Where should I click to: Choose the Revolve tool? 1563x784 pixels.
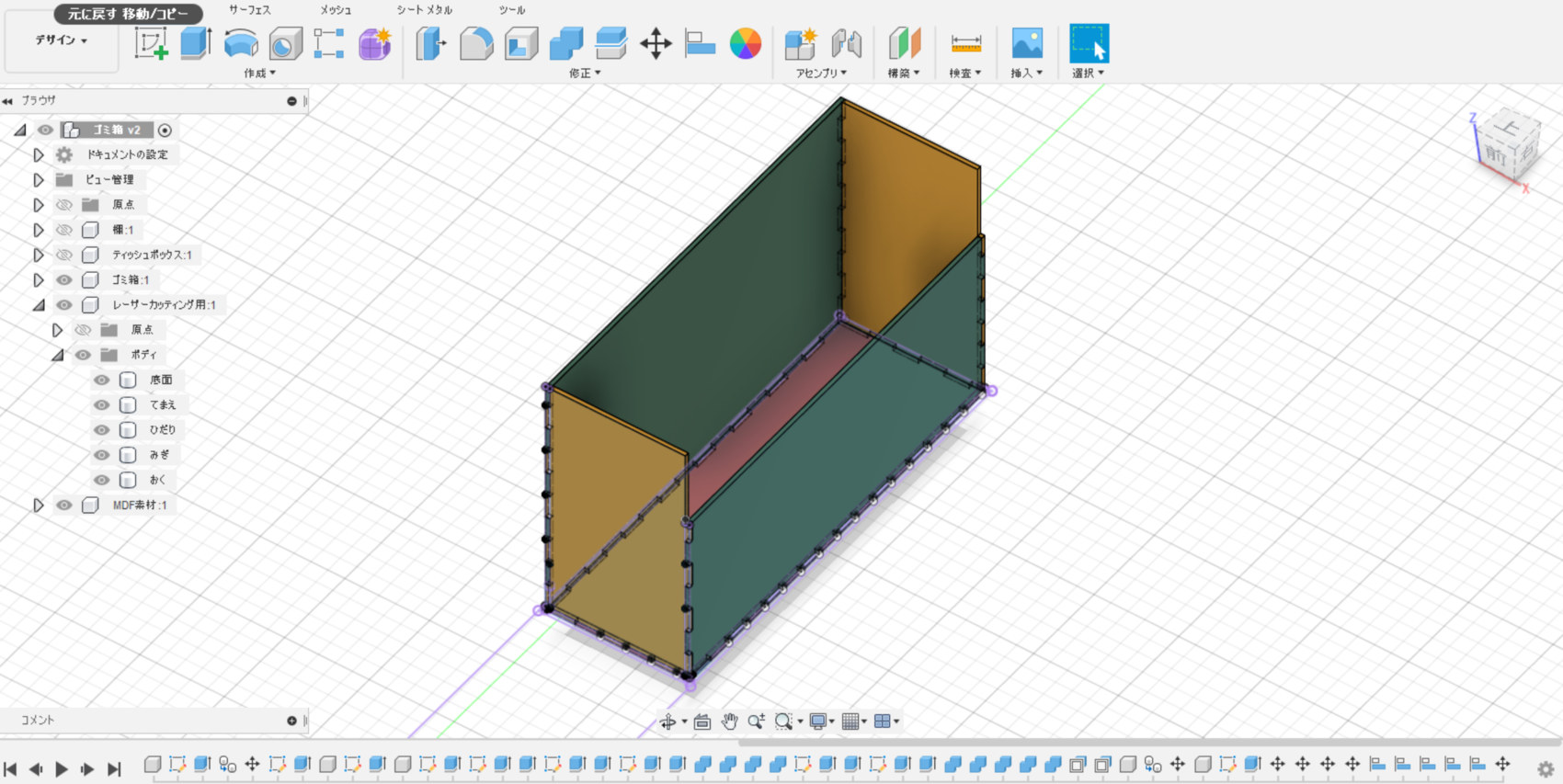241,43
